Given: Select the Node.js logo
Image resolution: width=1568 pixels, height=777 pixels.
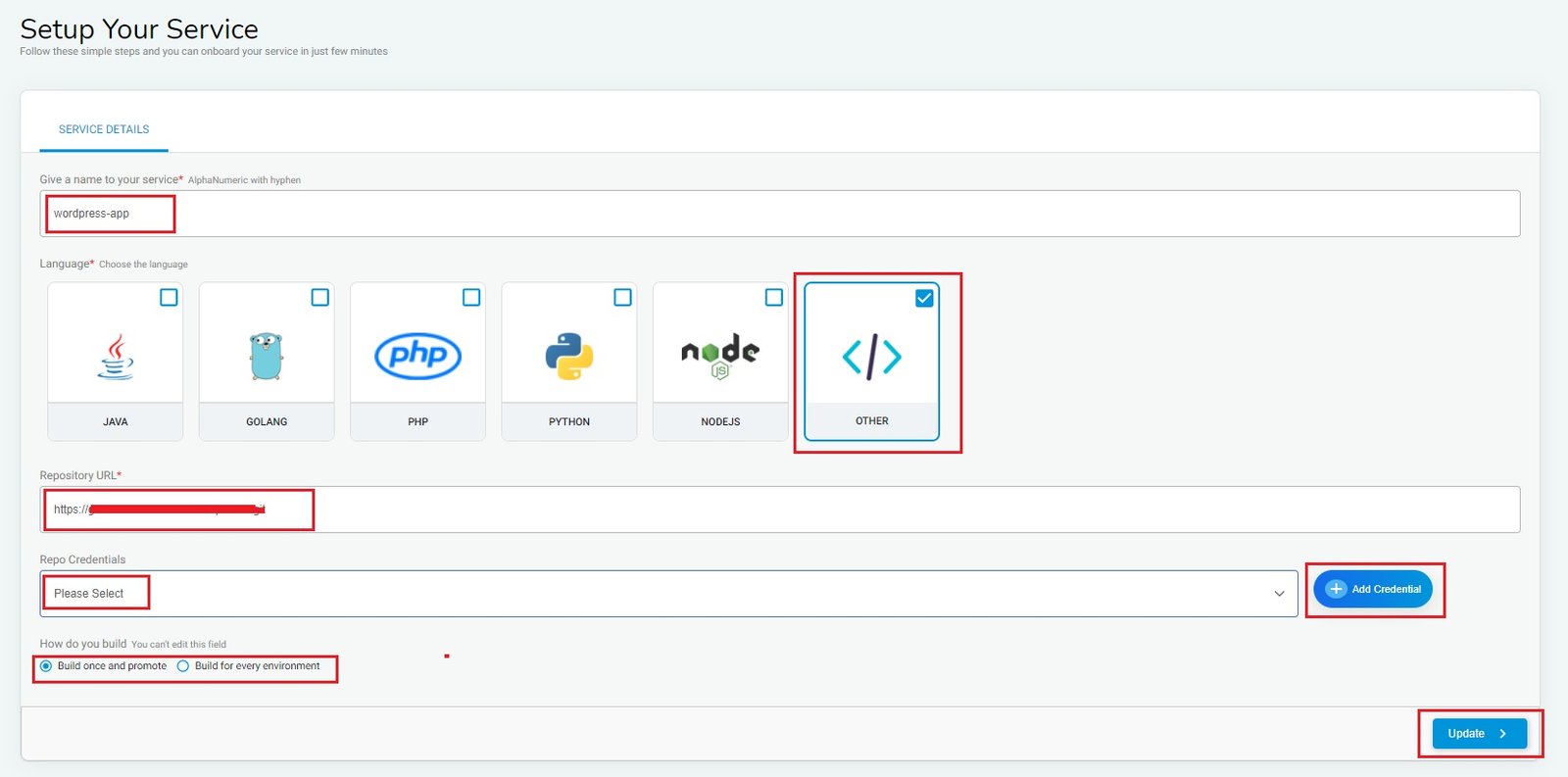Looking at the screenshot, I should (x=720, y=357).
